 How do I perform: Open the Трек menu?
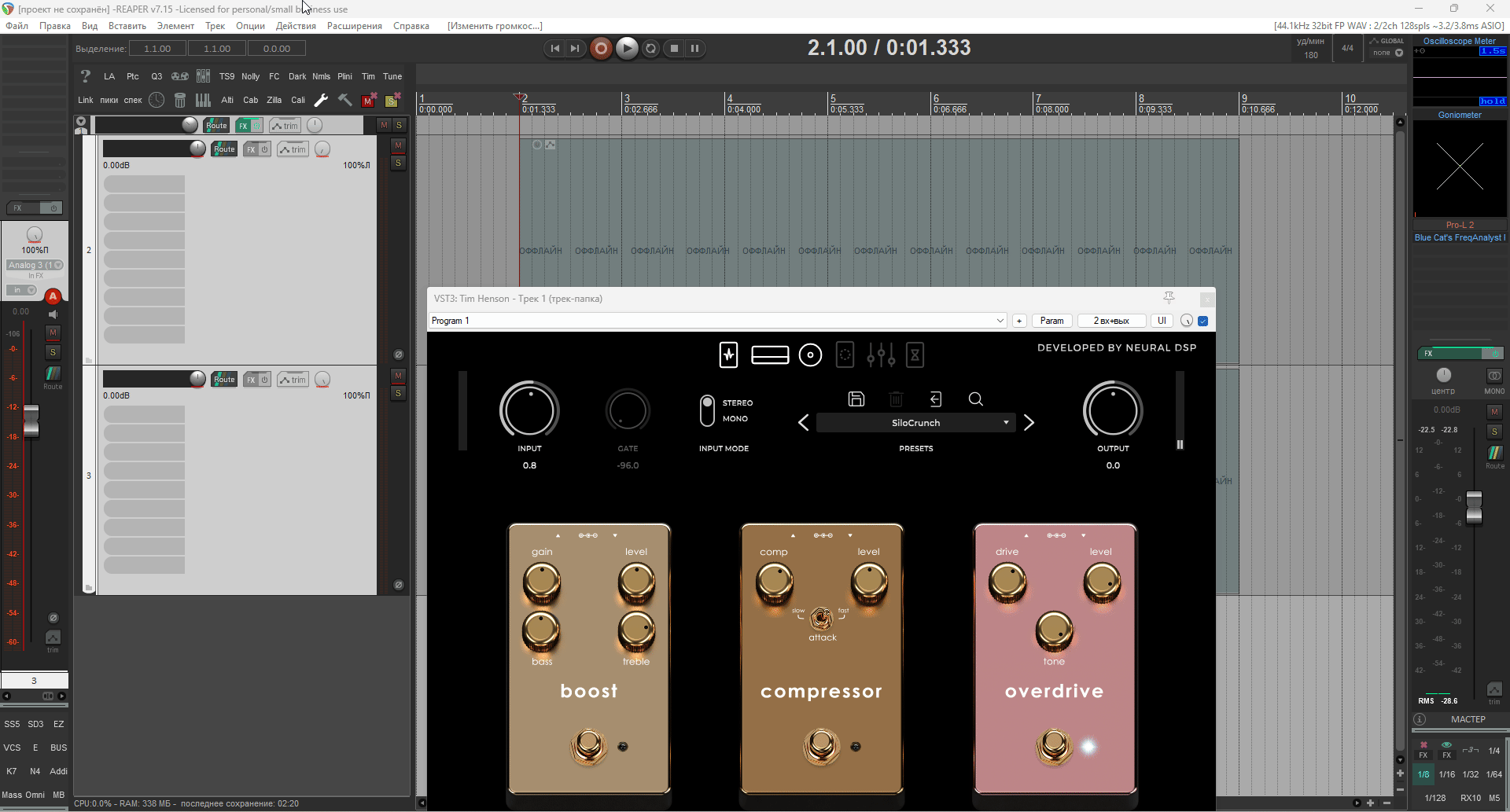(x=215, y=26)
